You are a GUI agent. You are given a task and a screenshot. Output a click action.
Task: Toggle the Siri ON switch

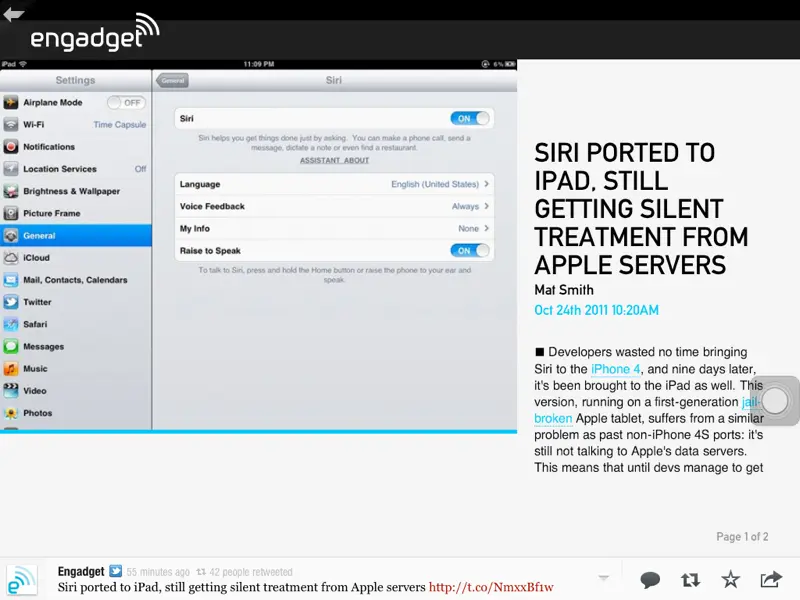coord(470,118)
